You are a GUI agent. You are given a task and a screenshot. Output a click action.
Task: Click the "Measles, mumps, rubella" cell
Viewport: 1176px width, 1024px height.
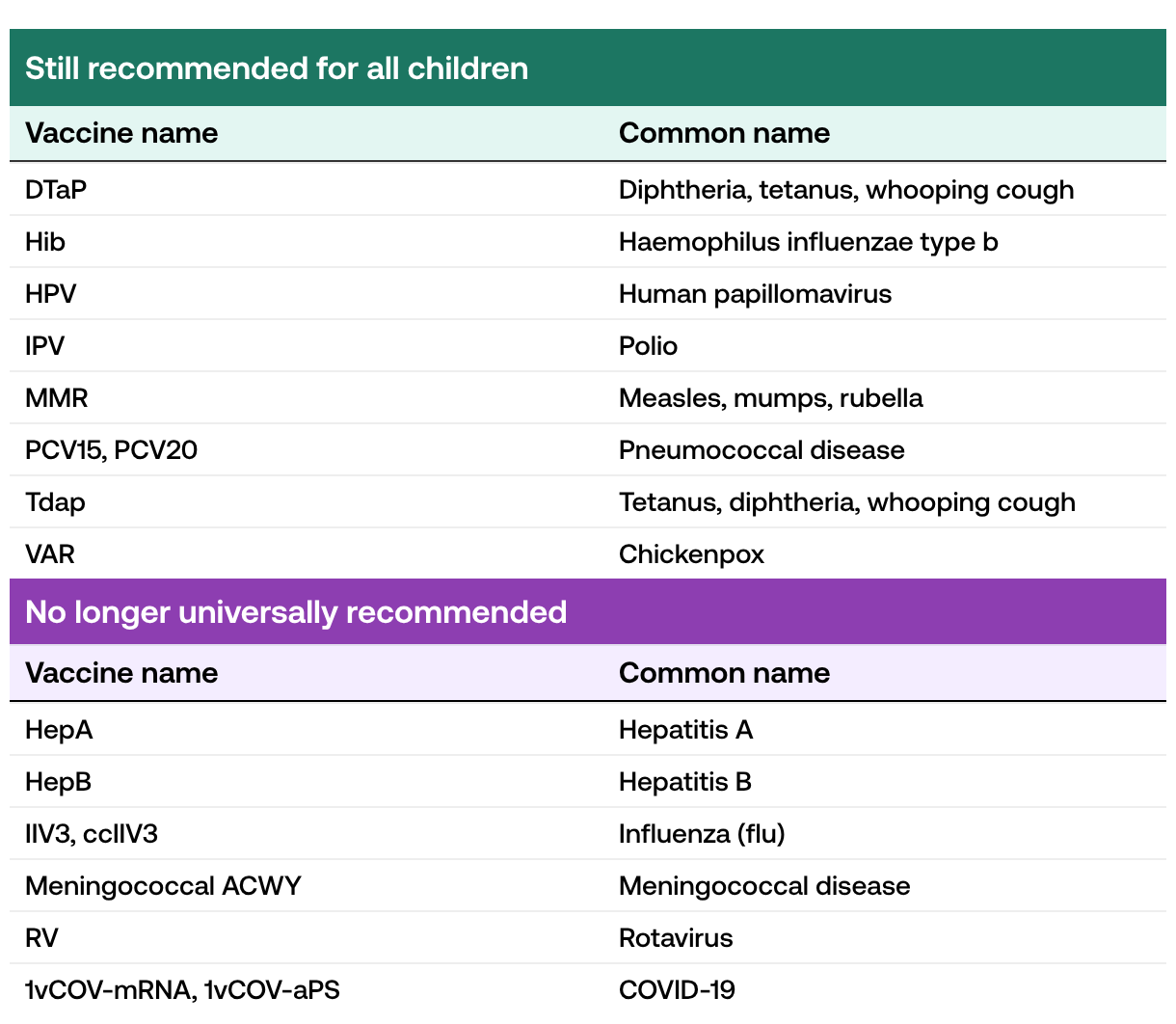[x=770, y=398]
